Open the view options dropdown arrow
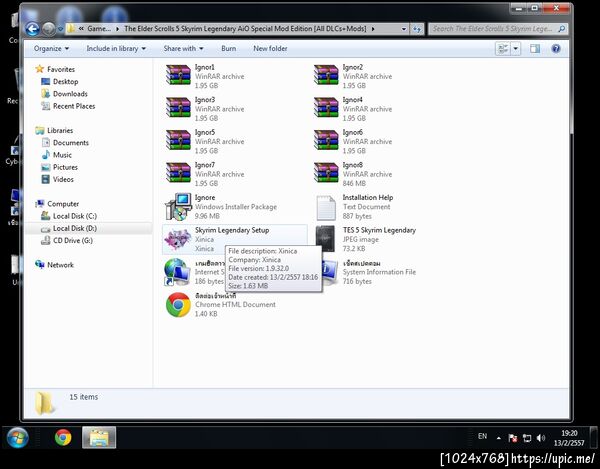The width and height of the screenshot is (600, 469). 516,49
